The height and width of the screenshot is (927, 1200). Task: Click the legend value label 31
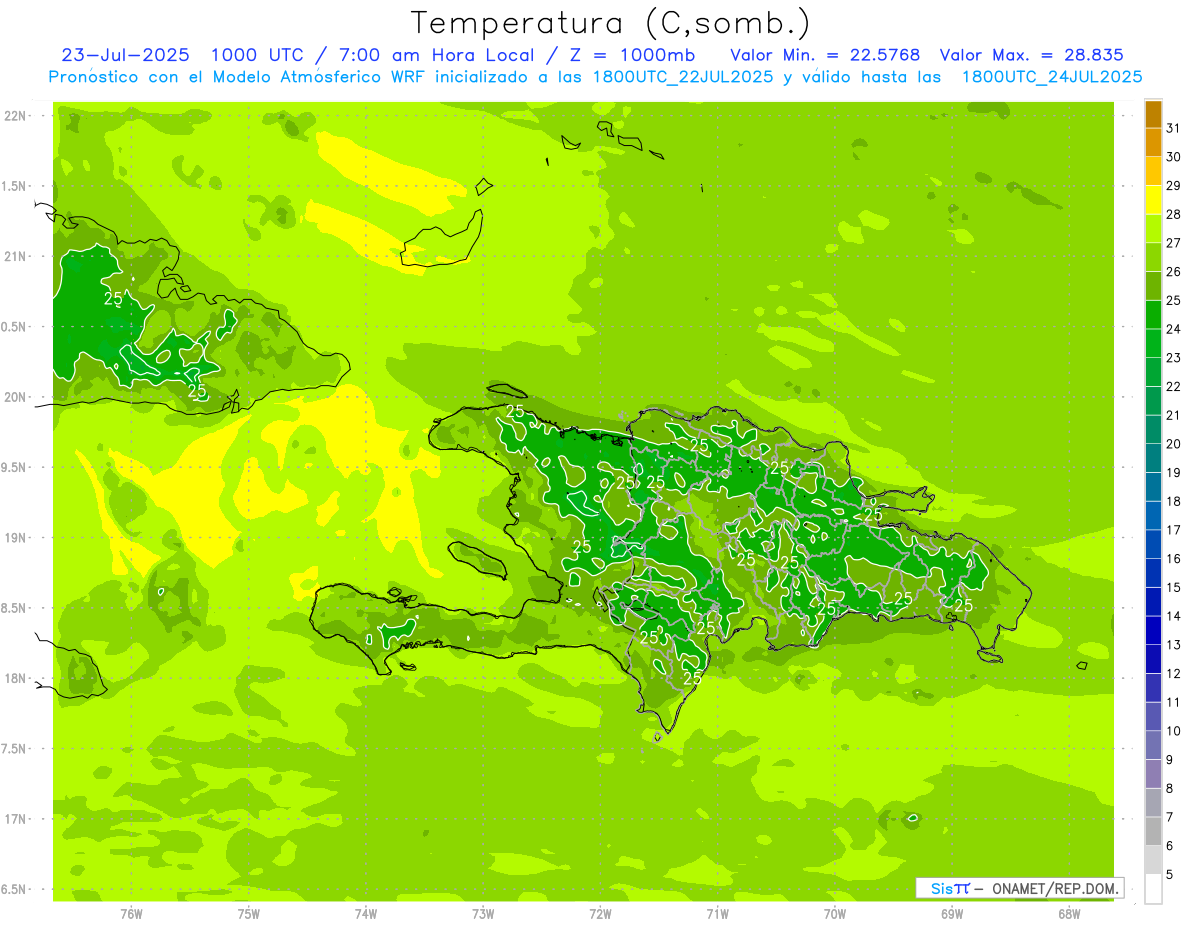[1174, 128]
